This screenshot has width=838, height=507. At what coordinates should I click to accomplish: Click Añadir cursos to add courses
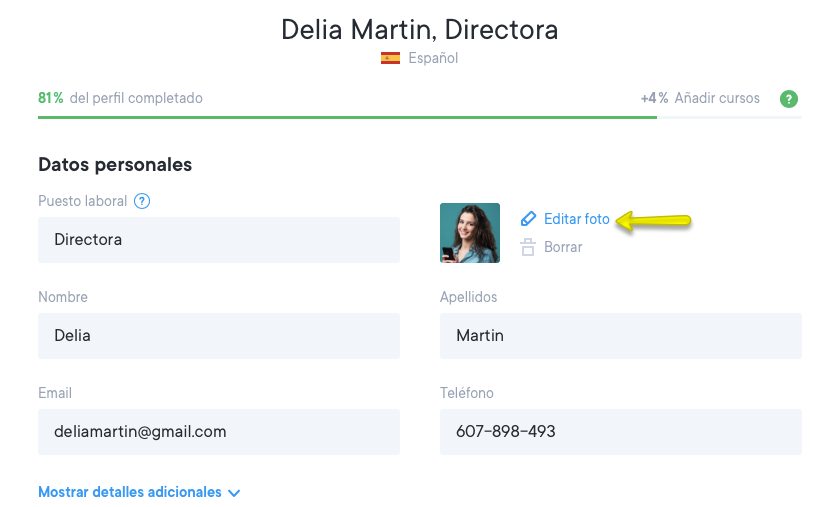tap(716, 99)
